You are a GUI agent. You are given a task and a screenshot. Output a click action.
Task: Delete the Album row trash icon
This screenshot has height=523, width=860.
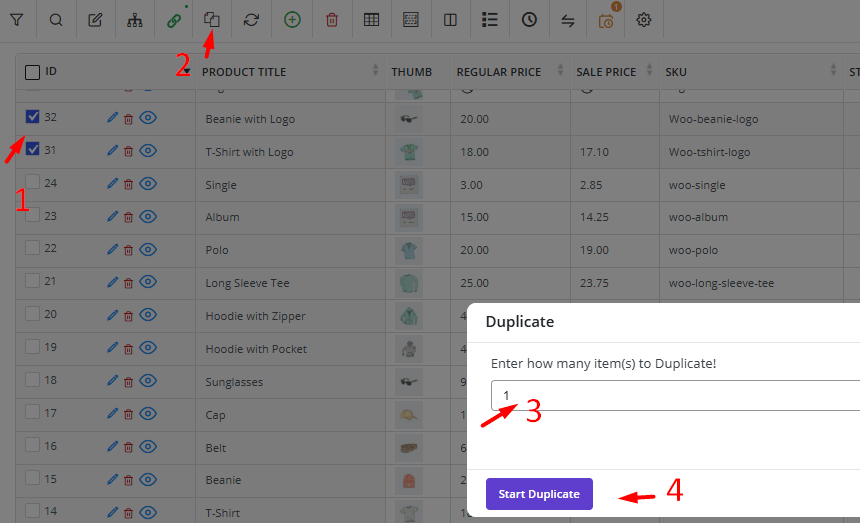[128, 218]
